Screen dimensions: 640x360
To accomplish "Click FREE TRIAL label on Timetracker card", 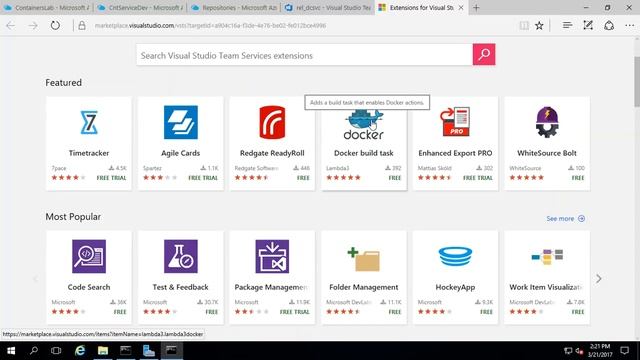I will click(111, 178).
